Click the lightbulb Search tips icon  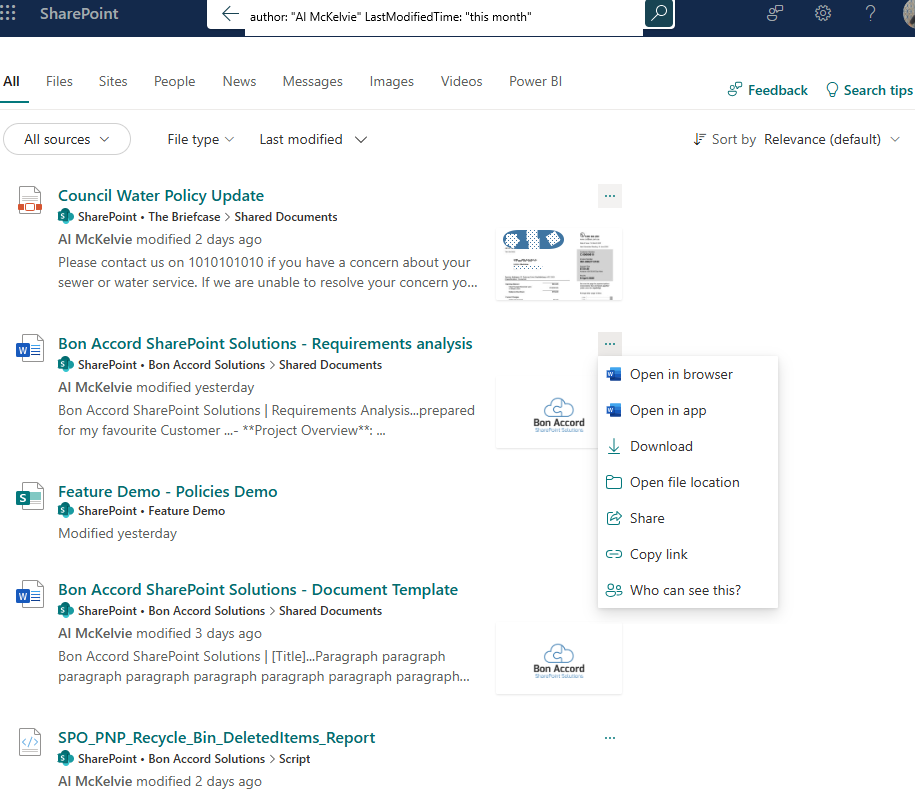[x=832, y=90]
